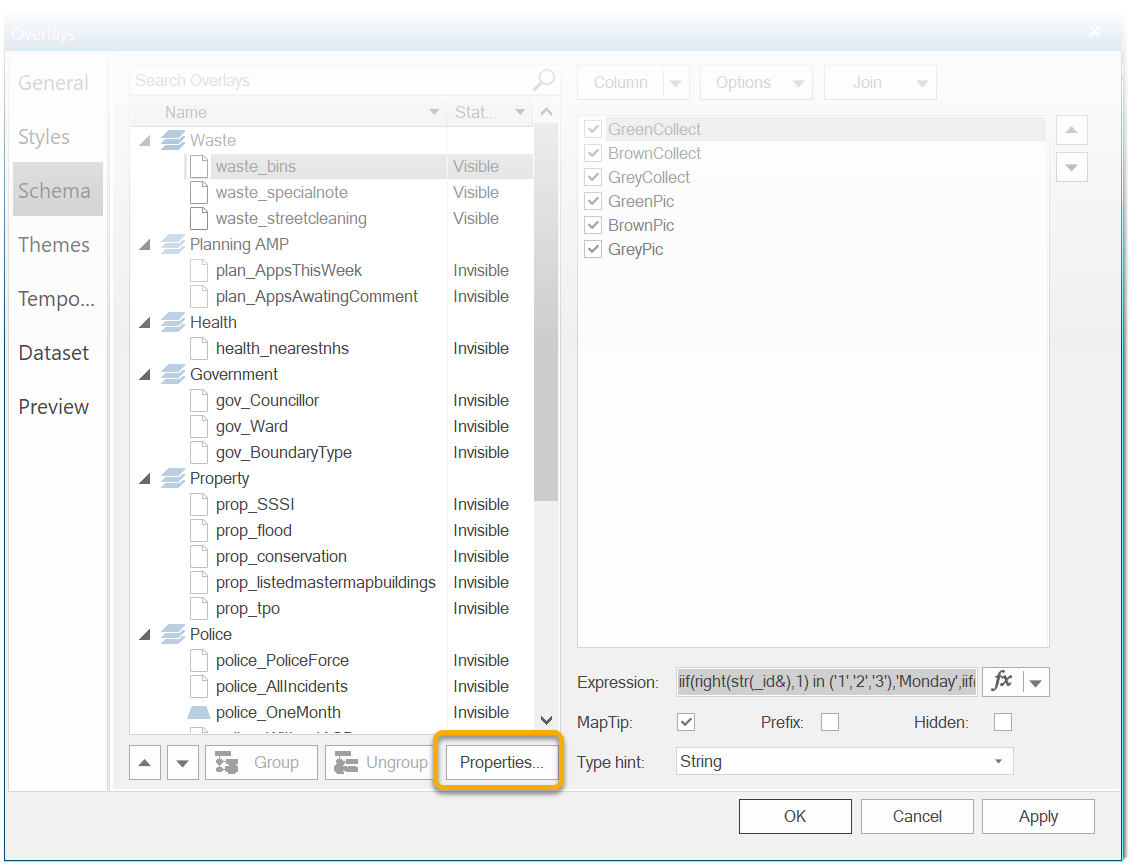Open the Themes tab

pos(54,245)
